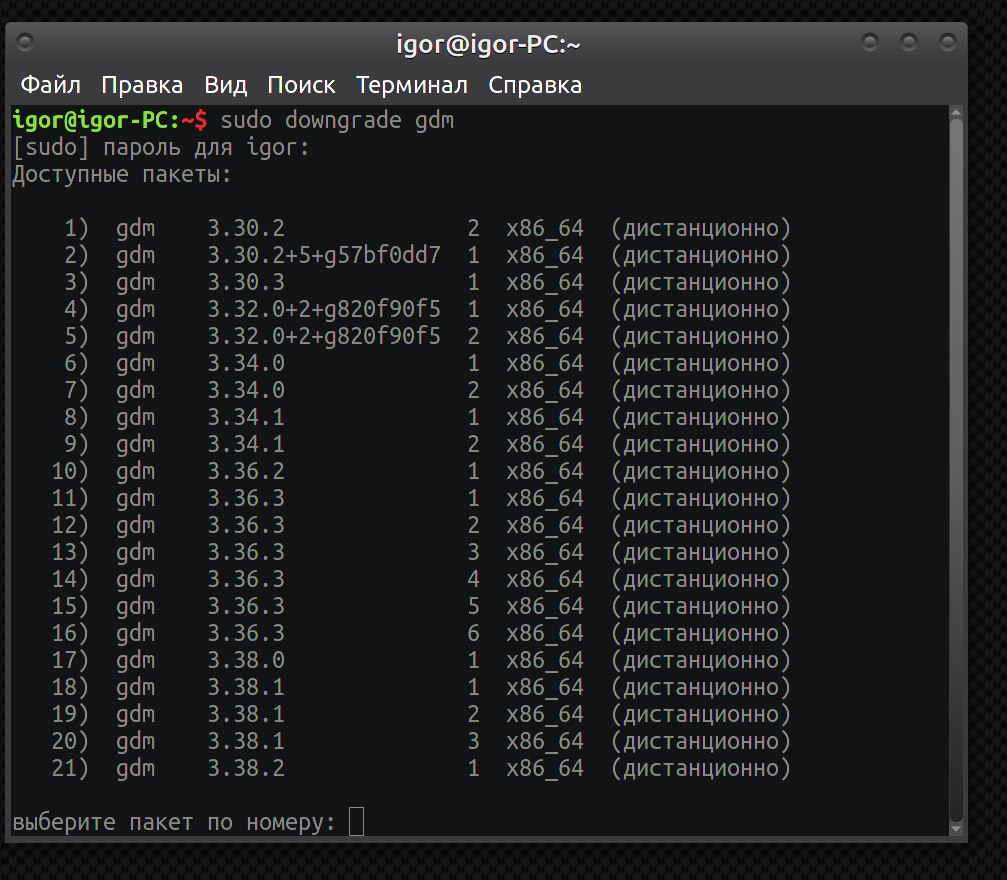This screenshot has width=1007, height=880.
Task: Open the Вид menu
Action: click(x=225, y=85)
